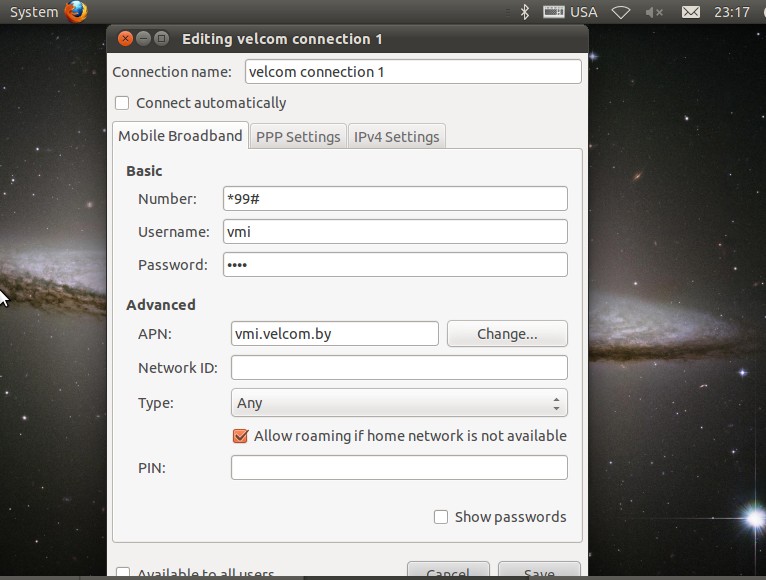
Task: Open the Firefox browser icon in panel
Action: (76, 12)
